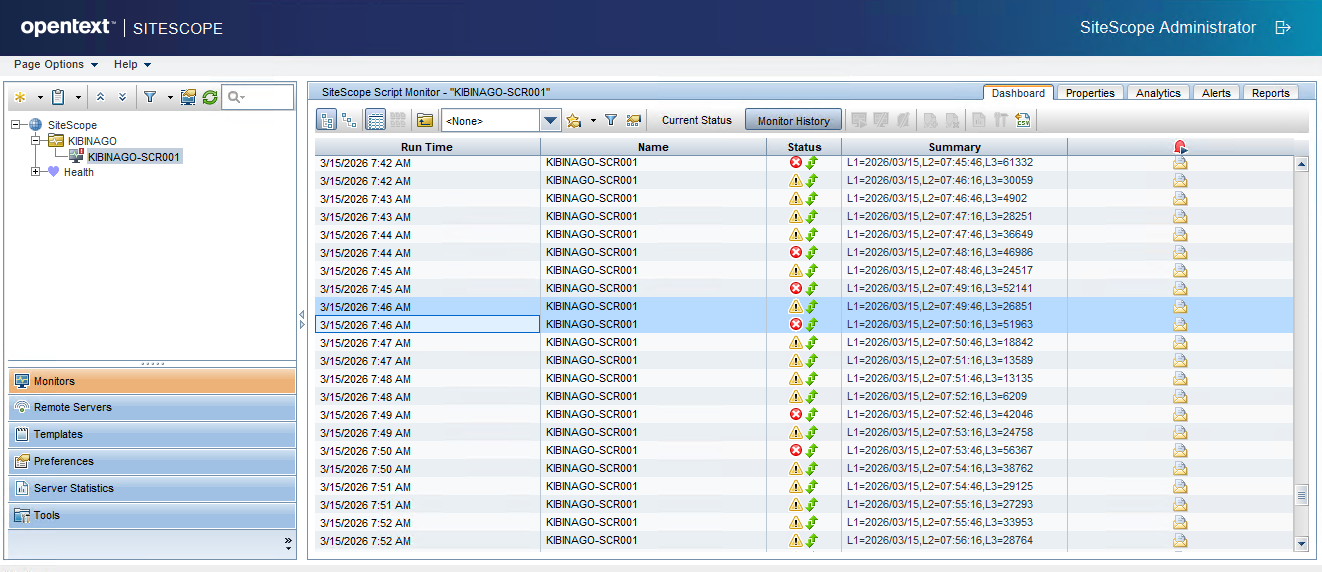The width and height of the screenshot is (1322, 572).
Task: Expand the Health node
Action: point(36,172)
